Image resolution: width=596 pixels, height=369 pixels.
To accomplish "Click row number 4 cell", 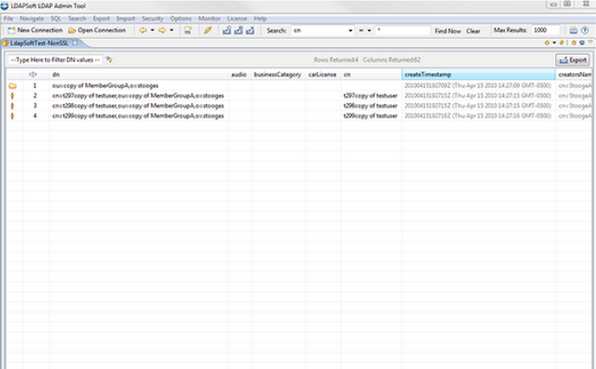I will pyautogui.click(x=35, y=116).
